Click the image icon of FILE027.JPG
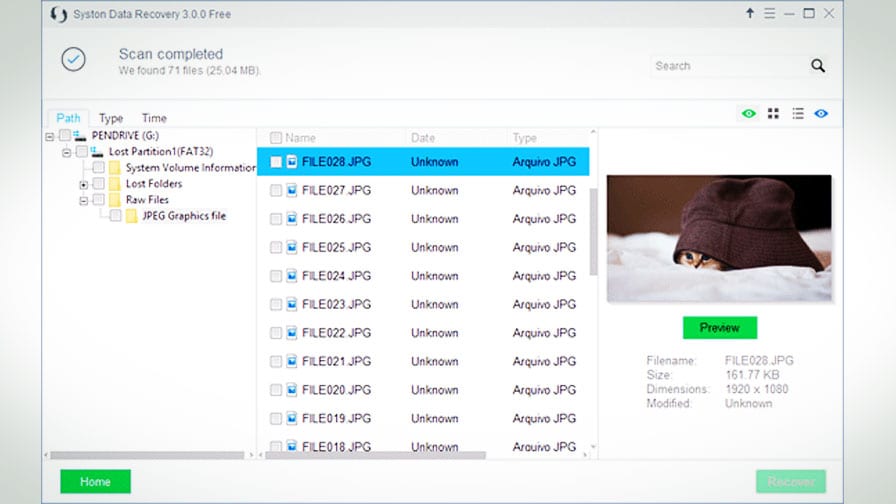Viewport: 896px width, 504px height. [291, 190]
